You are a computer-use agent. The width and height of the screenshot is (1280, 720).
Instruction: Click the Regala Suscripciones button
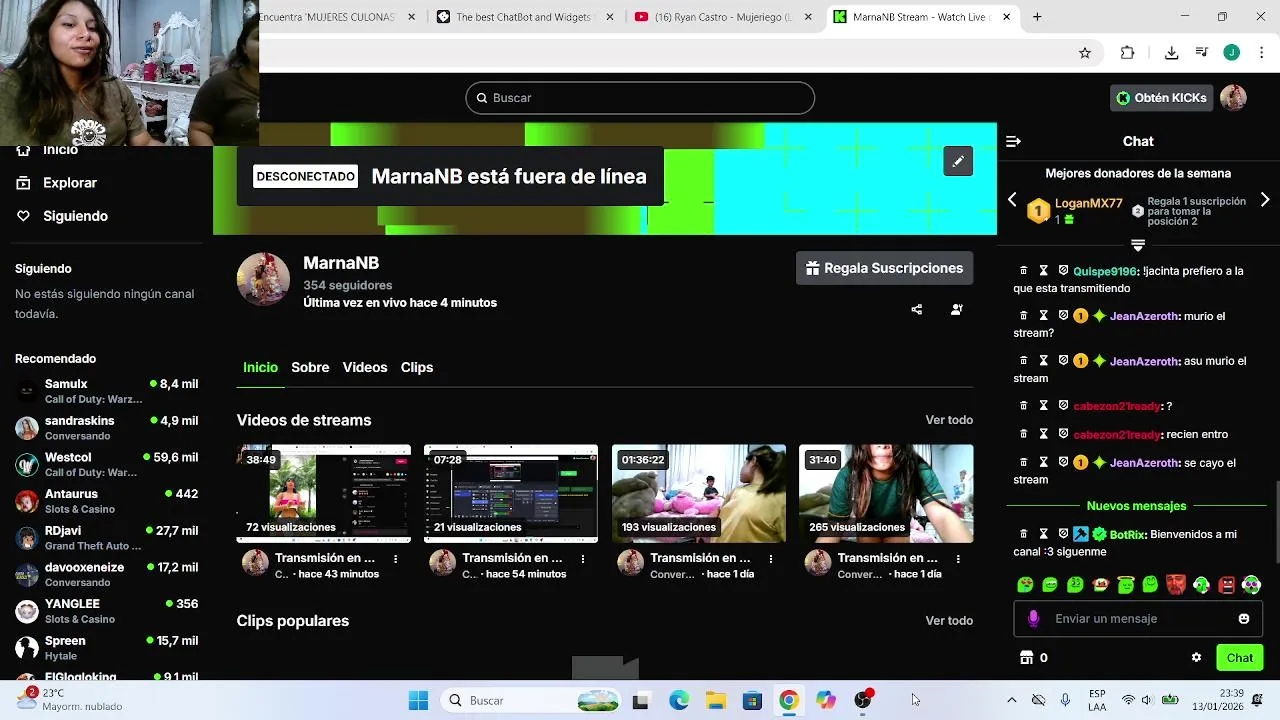point(885,268)
